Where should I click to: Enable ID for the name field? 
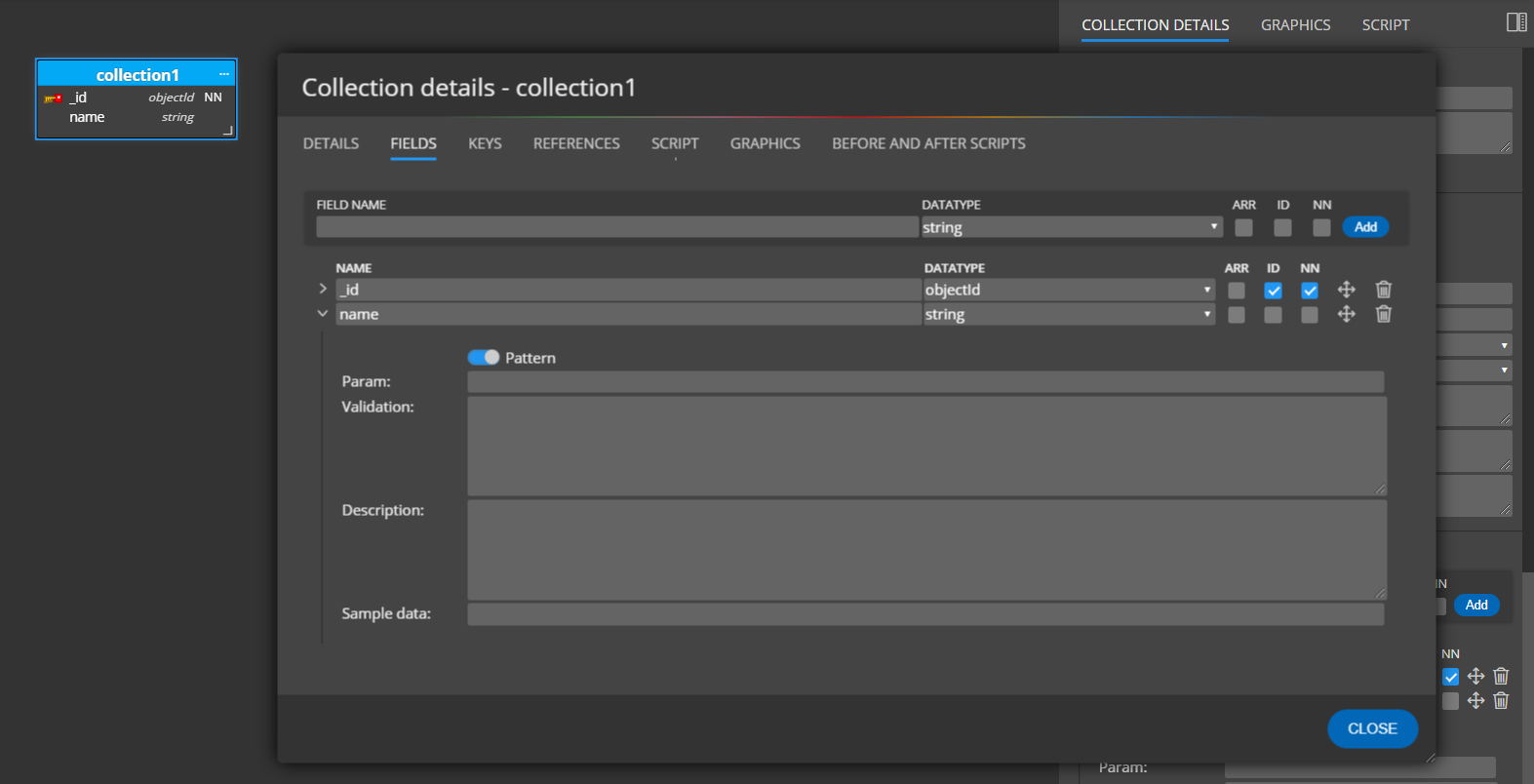(x=1274, y=315)
